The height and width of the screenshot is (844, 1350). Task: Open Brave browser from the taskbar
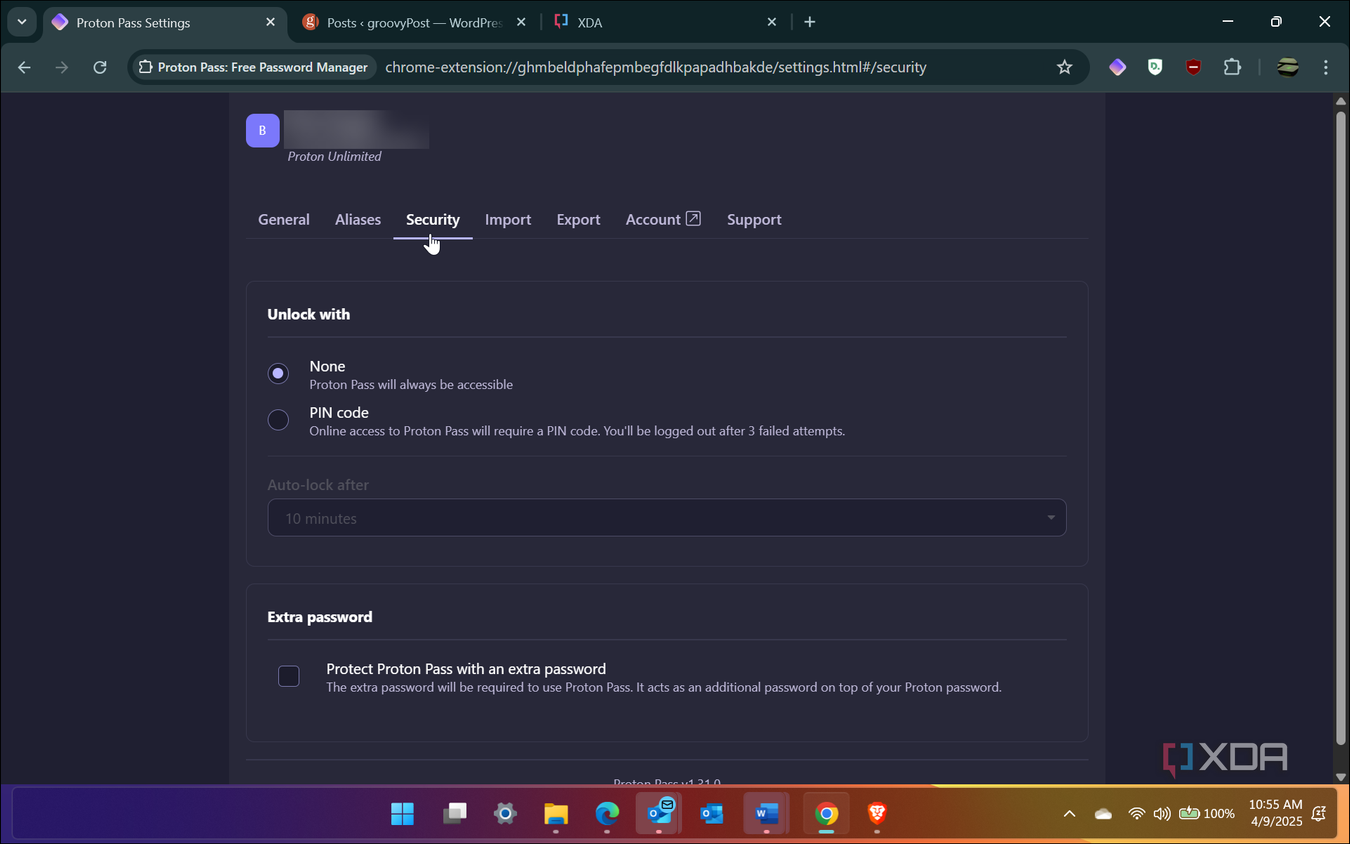pos(877,814)
